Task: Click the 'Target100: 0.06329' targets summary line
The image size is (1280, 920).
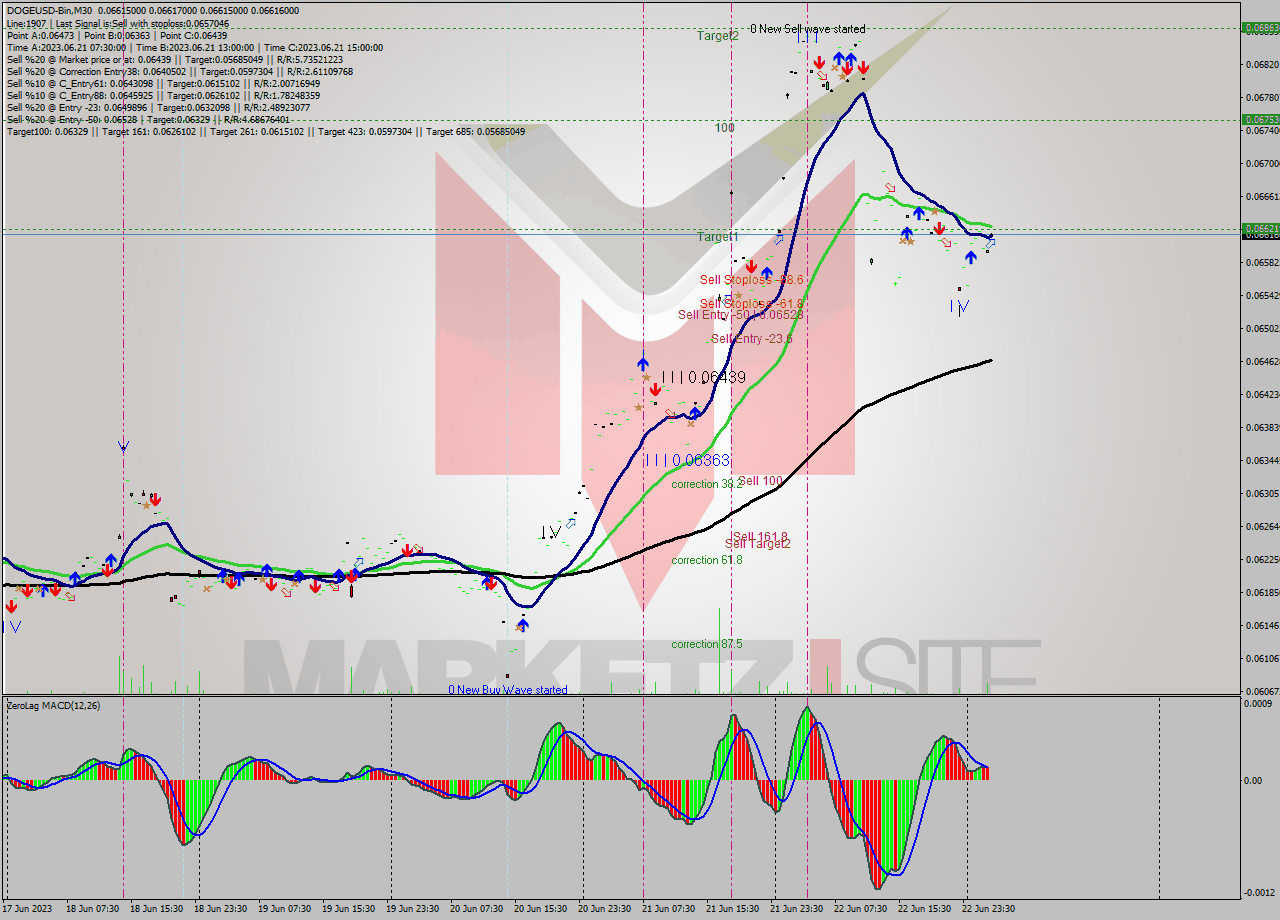Action: point(265,131)
